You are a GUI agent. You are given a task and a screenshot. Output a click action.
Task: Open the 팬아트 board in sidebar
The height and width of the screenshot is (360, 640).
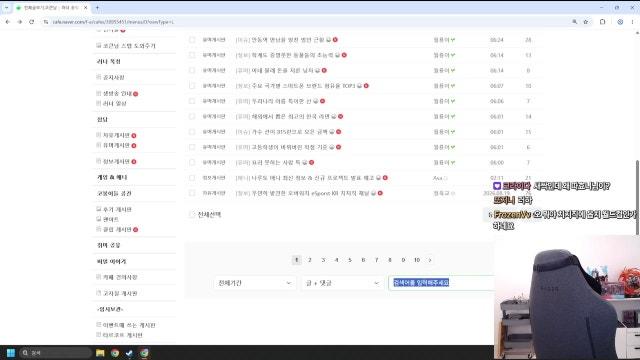pos(111,219)
